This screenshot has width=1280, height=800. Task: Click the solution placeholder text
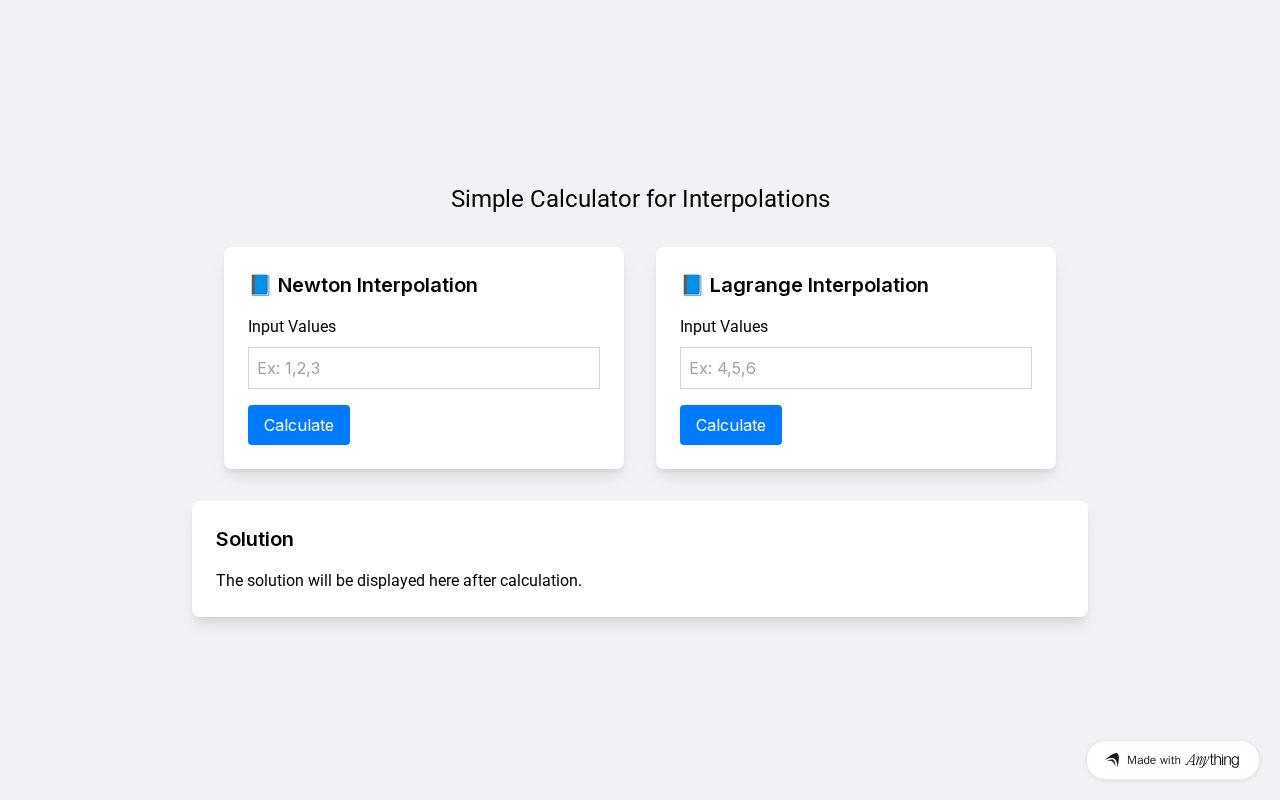[x=399, y=580]
